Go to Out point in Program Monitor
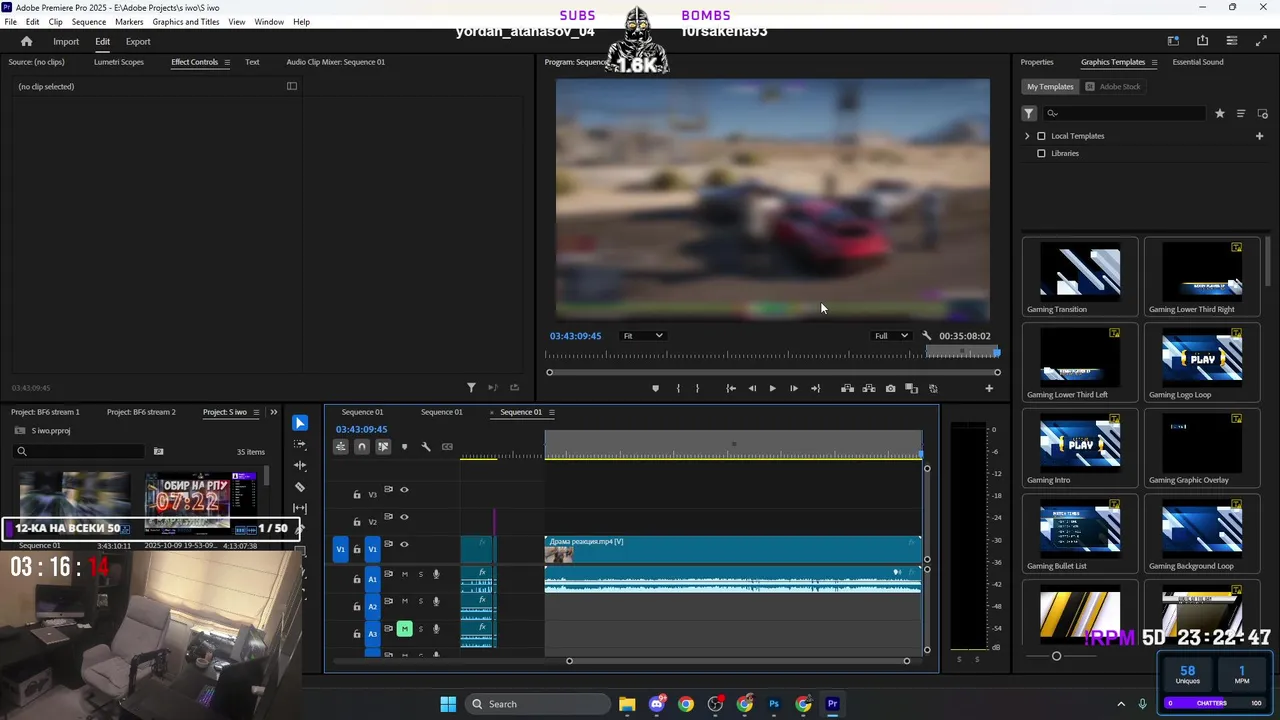 coord(815,388)
